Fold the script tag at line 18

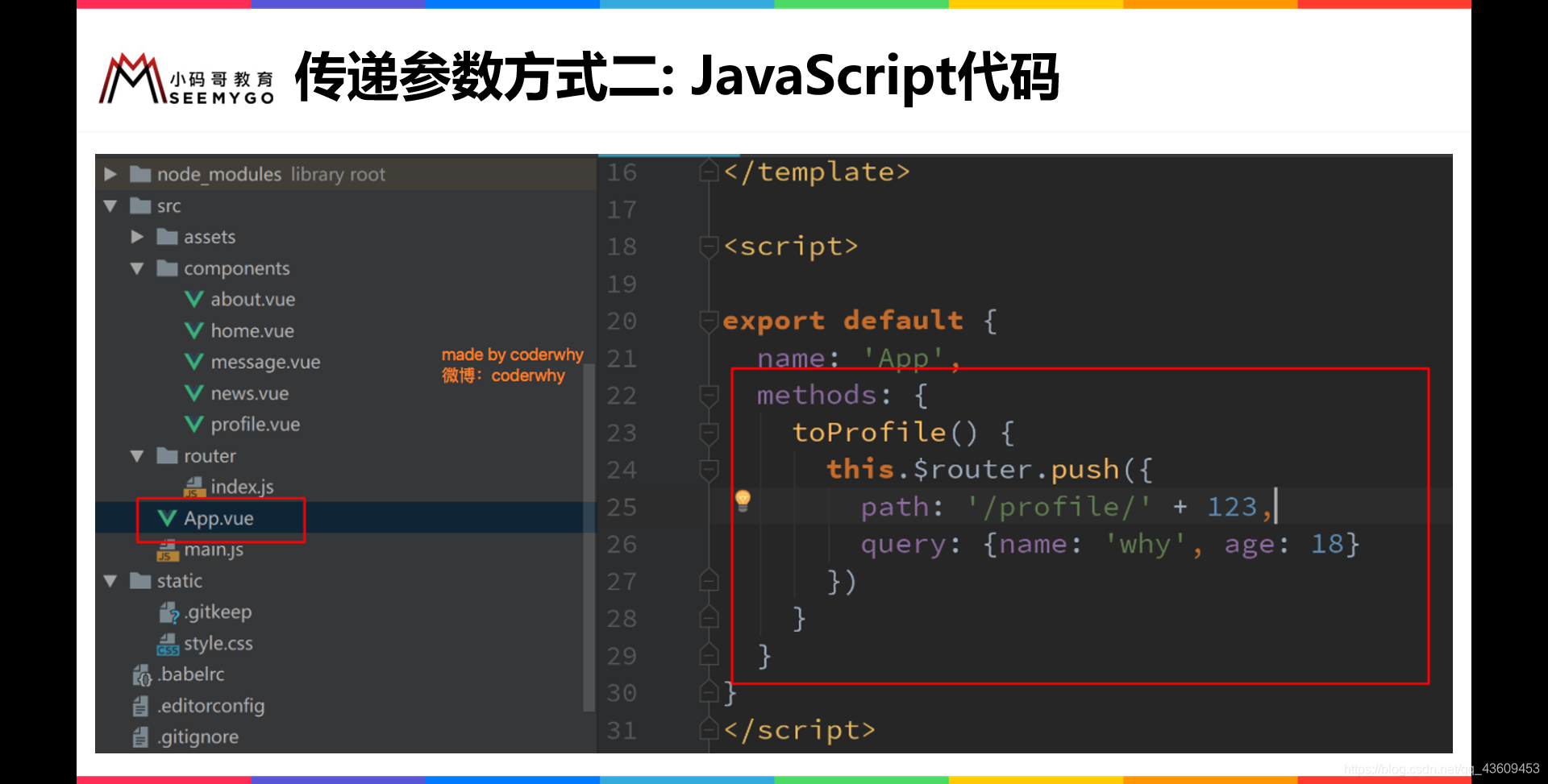tap(709, 247)
